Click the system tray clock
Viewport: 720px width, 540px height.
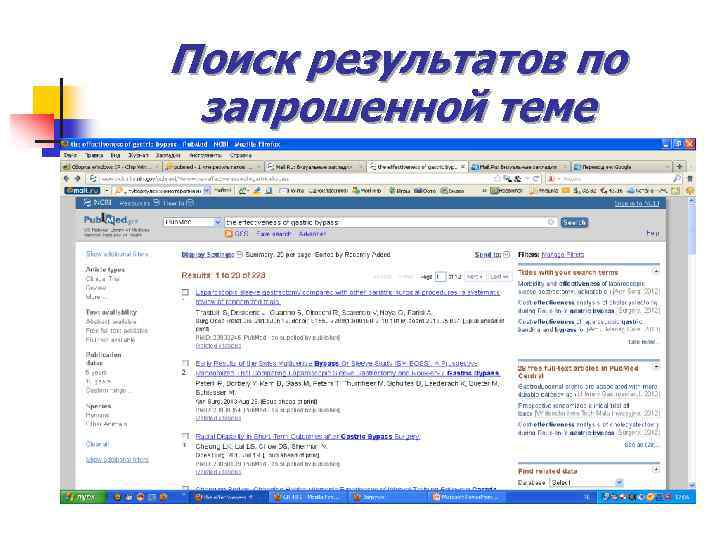(681, 497)
